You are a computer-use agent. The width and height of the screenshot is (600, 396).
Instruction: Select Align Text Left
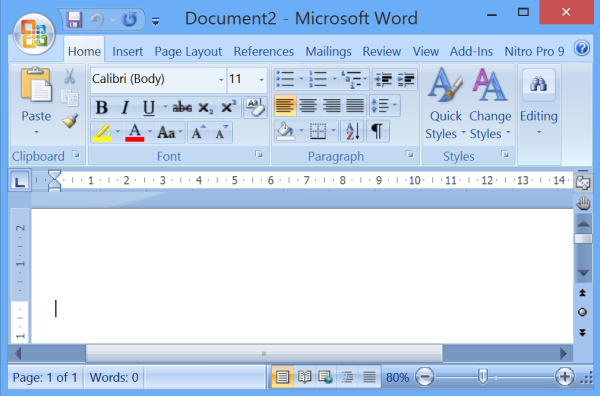pyautogui.click(x=285, y=105)
